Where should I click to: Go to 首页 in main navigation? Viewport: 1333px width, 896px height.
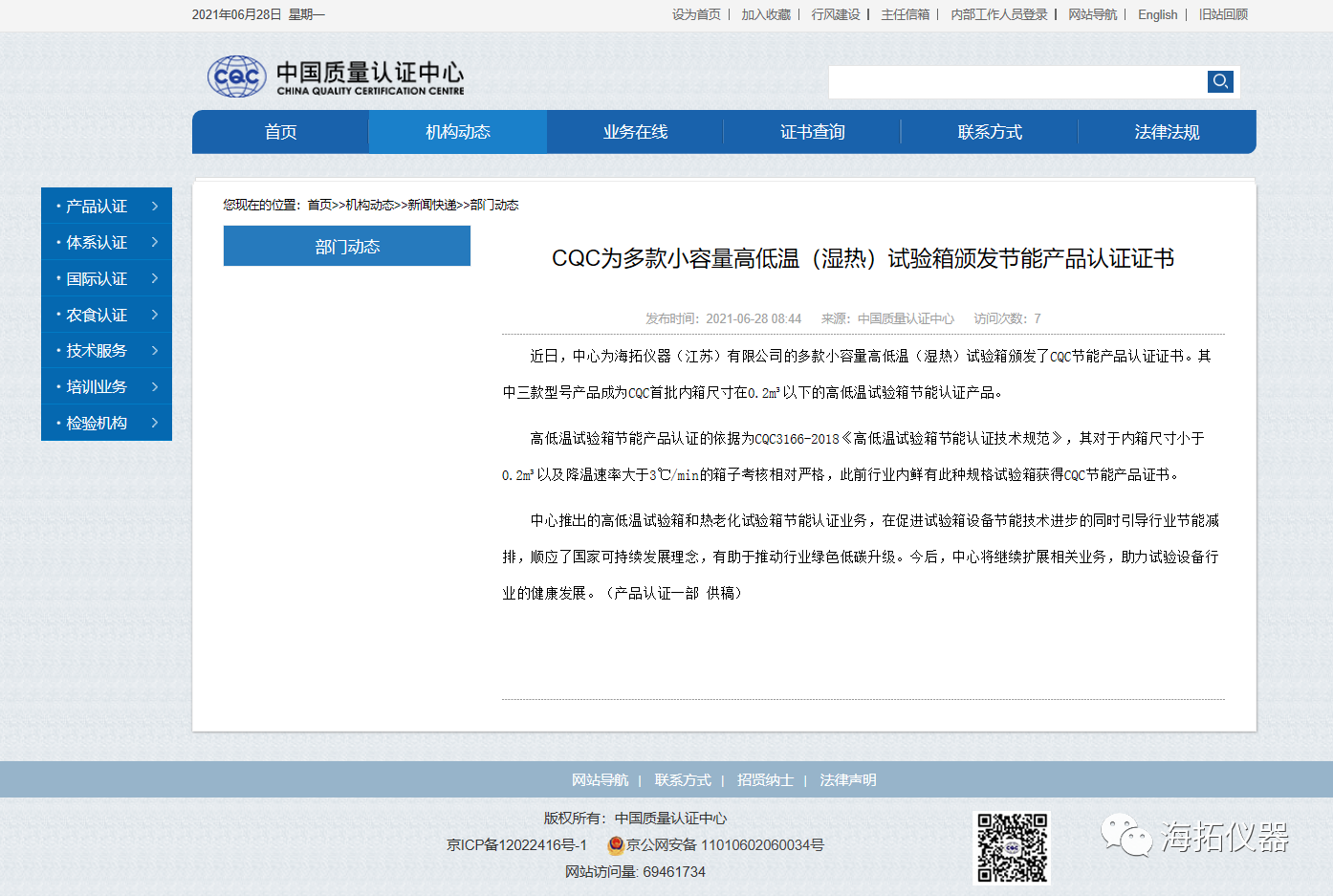coord(280,132)
